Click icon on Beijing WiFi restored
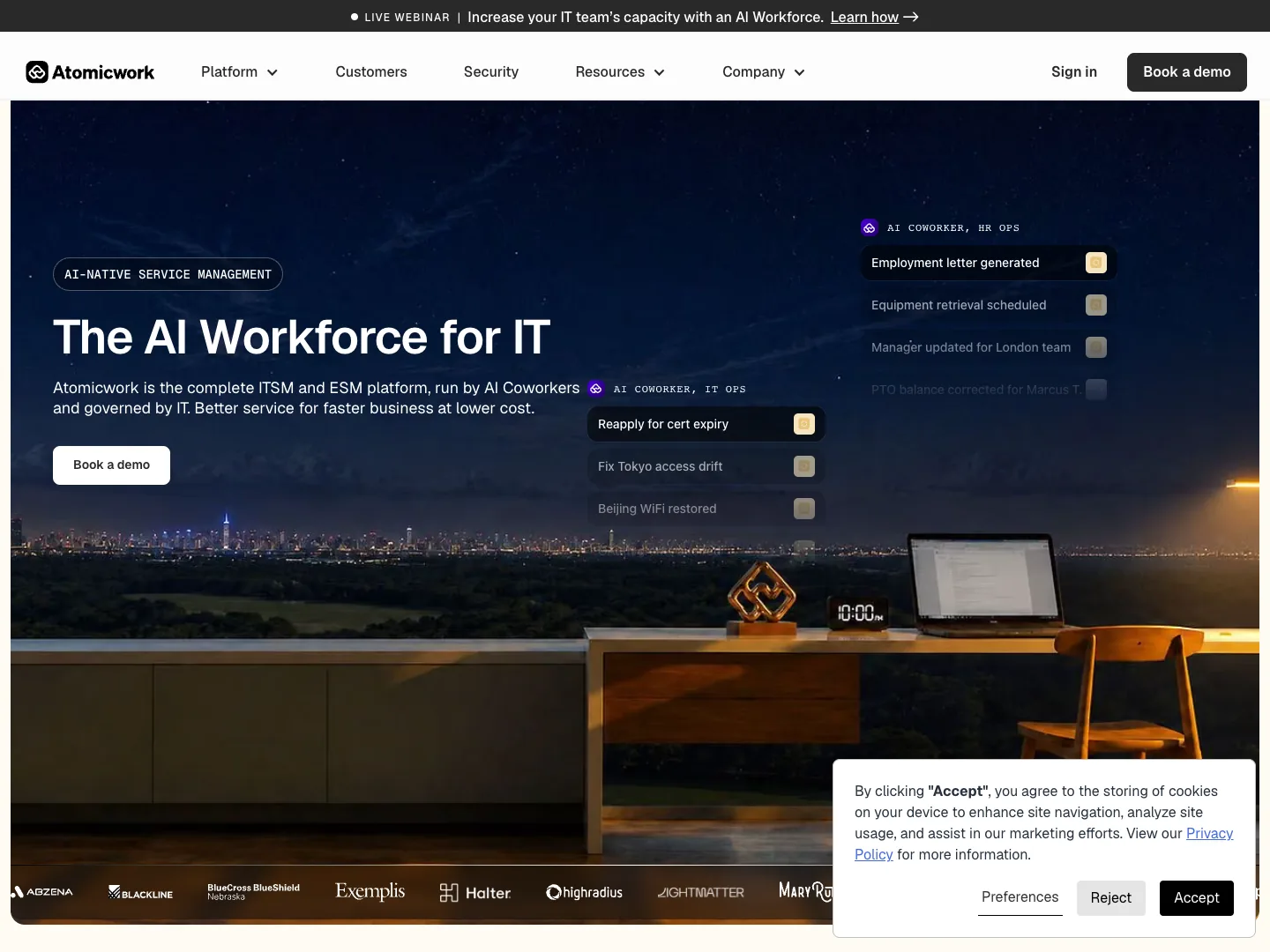The image size is (1270, 952). tap(804, 509)
